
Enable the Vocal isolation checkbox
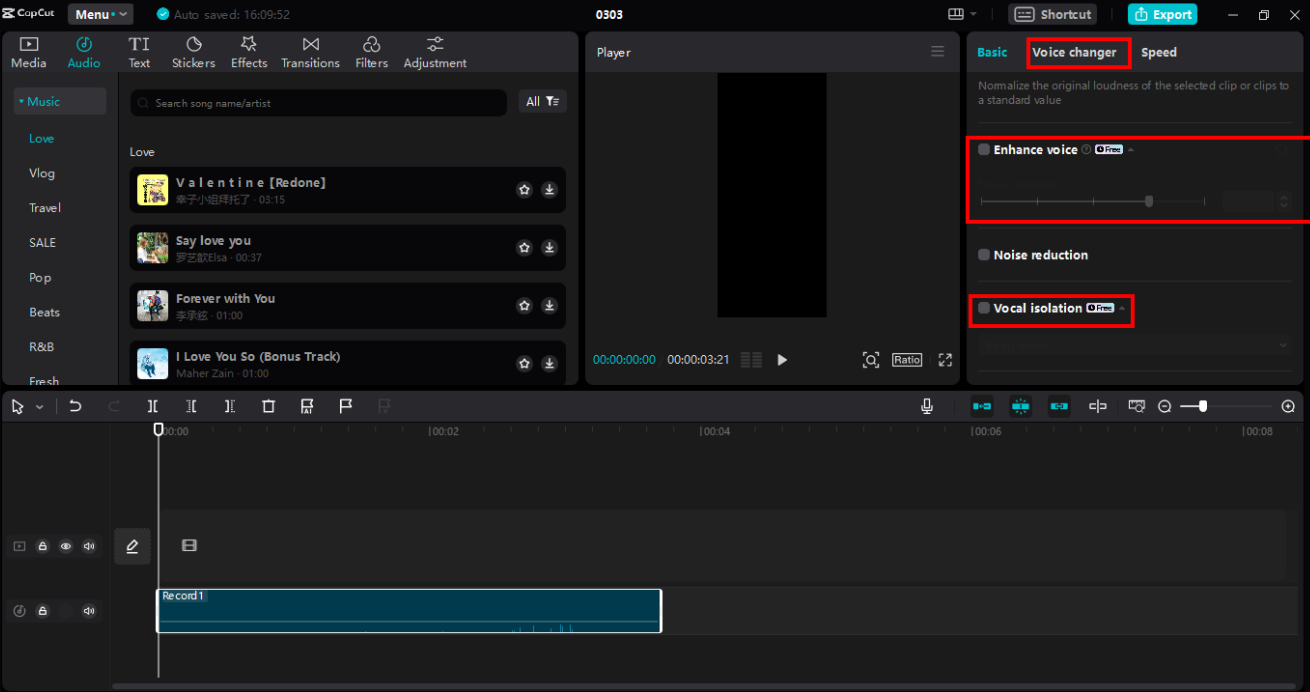point(984,308)
